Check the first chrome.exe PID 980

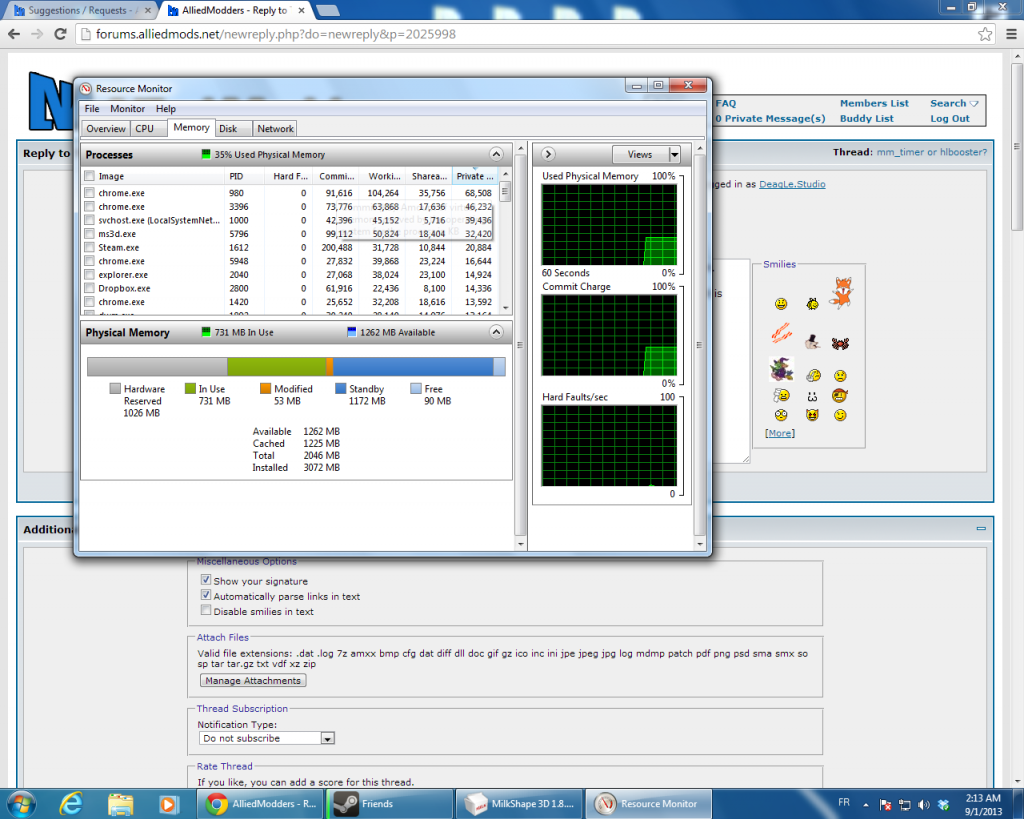pos(89,193)
